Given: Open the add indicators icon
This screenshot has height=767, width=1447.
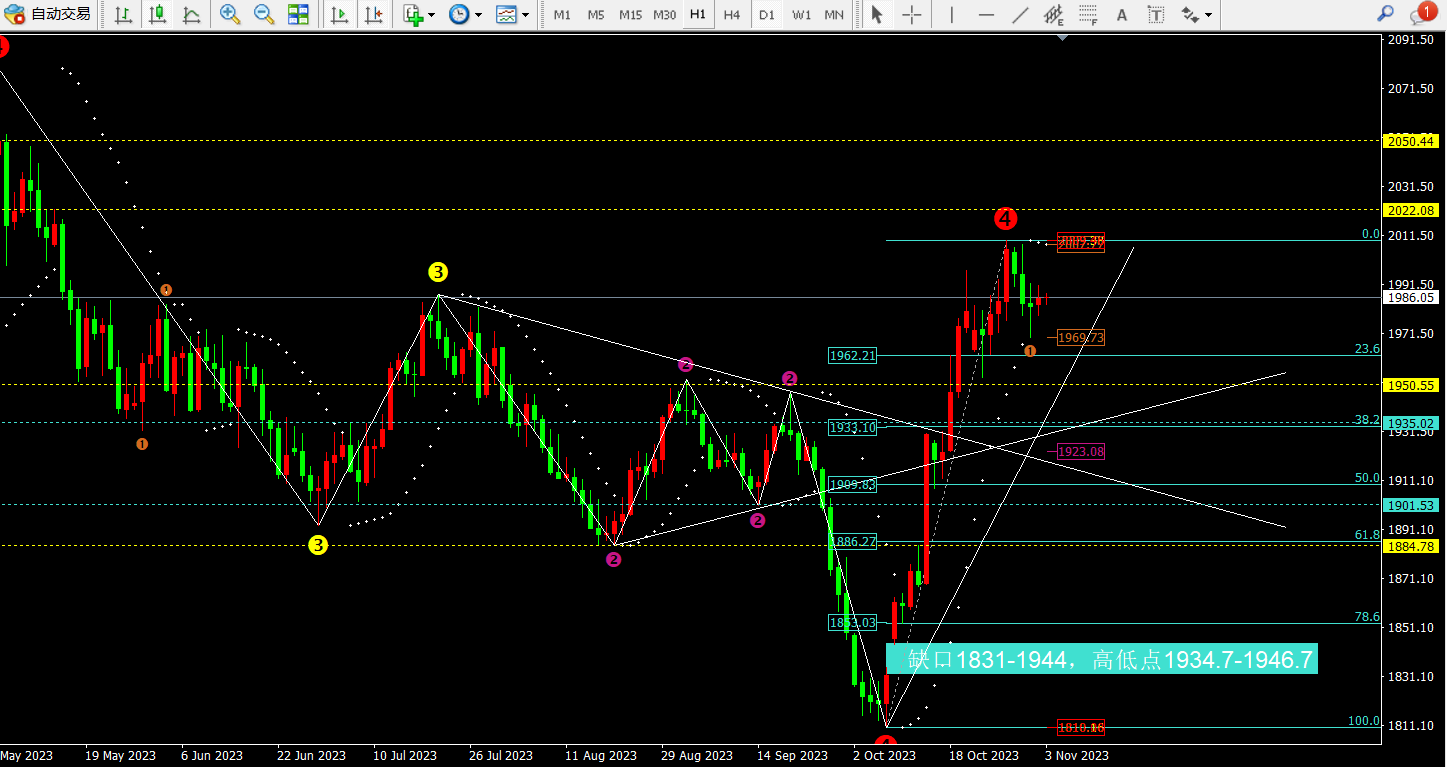Looking at the screenshot, I should tap(413, 14).
